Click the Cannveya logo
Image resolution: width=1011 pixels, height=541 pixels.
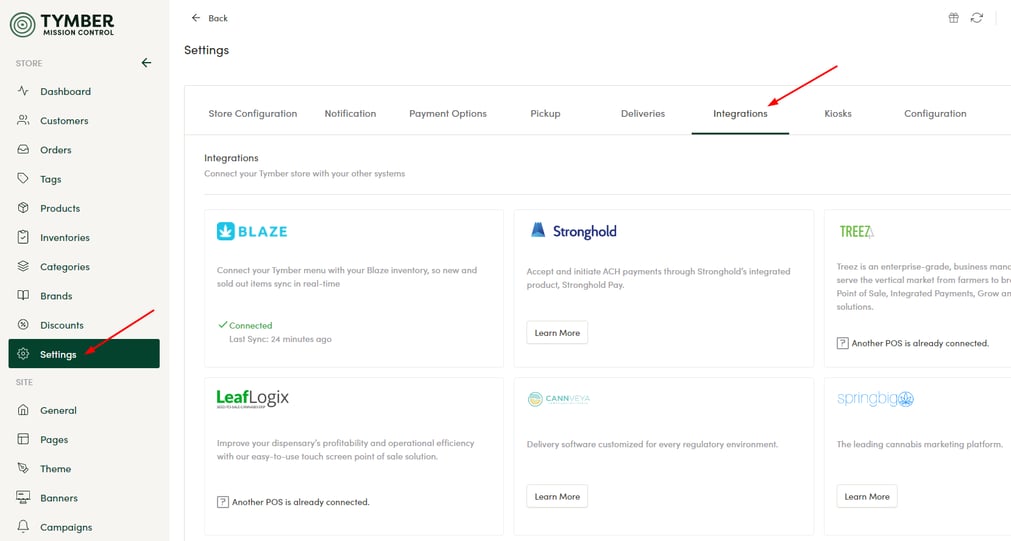click(558, 399)
